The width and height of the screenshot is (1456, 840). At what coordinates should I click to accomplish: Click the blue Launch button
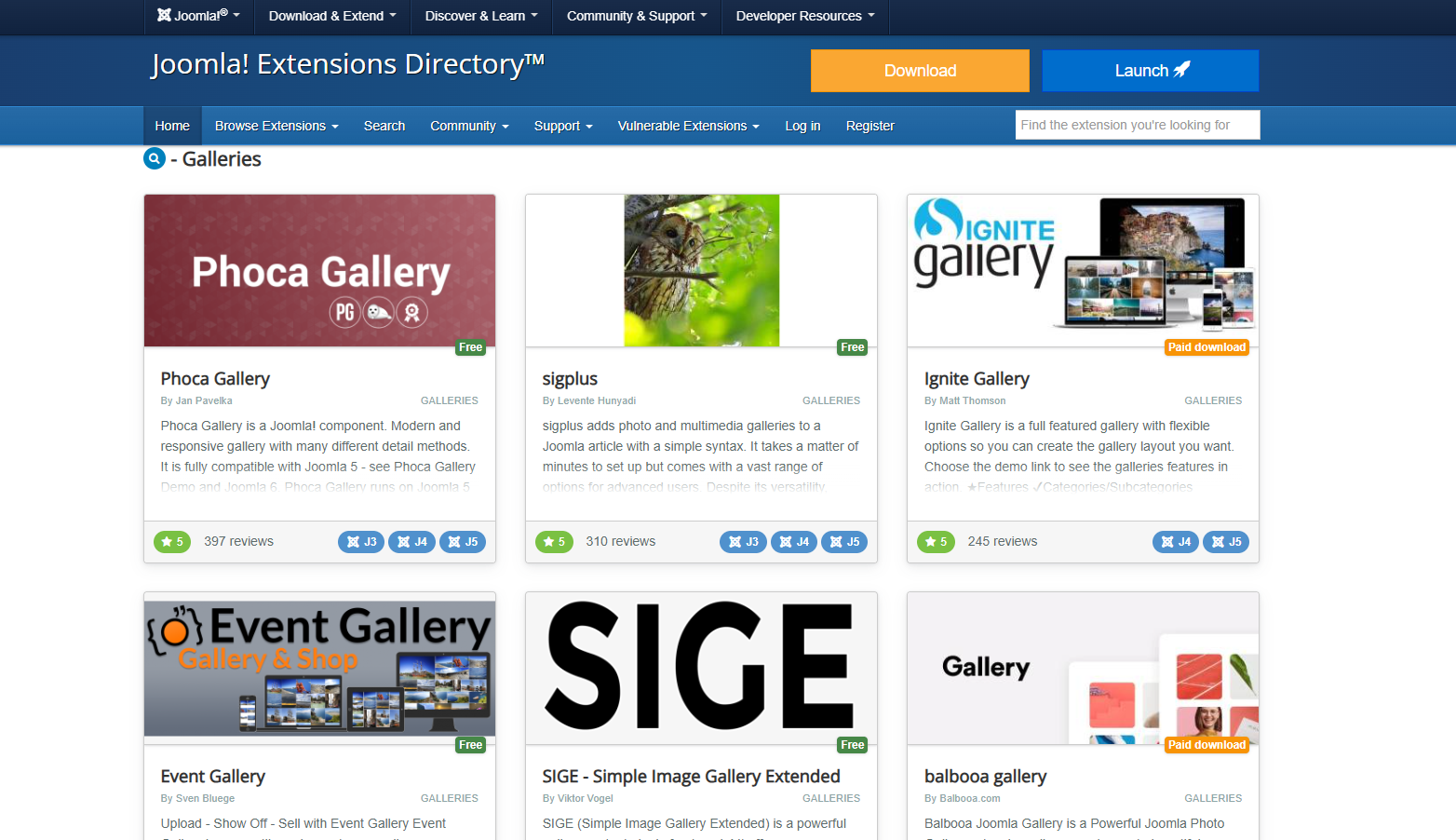(1151, 71)
